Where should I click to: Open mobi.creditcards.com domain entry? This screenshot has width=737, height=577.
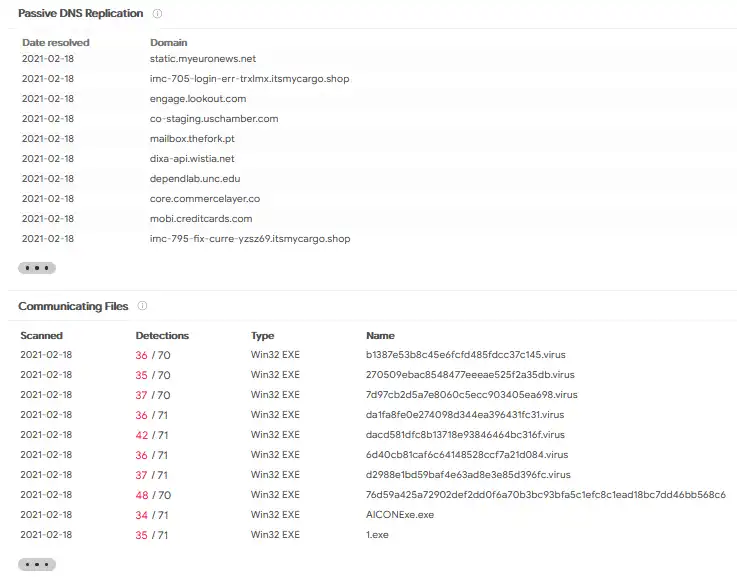(x=201, y=218)
